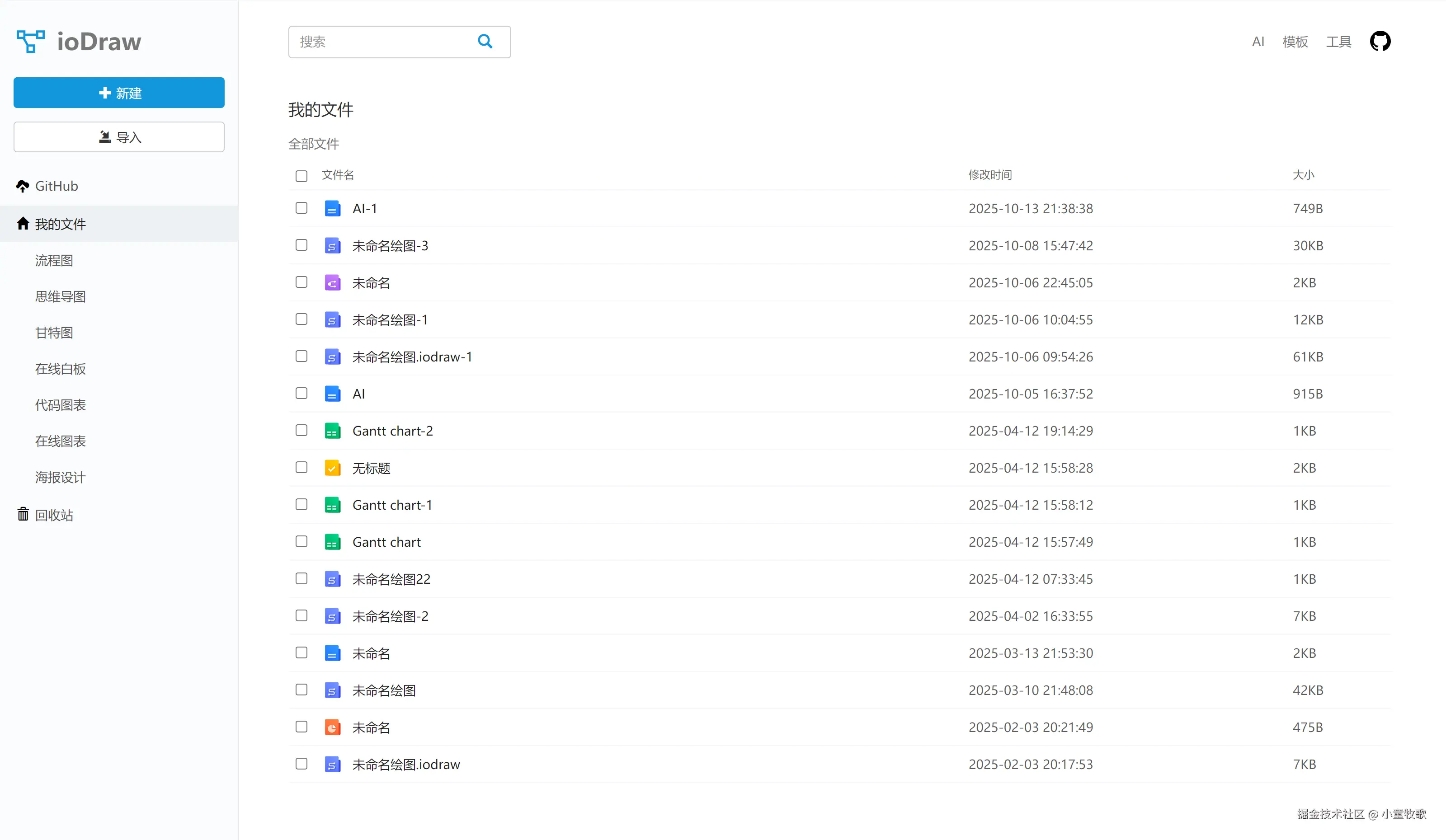Screen dimensions: 1446x840
Task: Open the 工具 menu in header
Action: [1338, 42]
